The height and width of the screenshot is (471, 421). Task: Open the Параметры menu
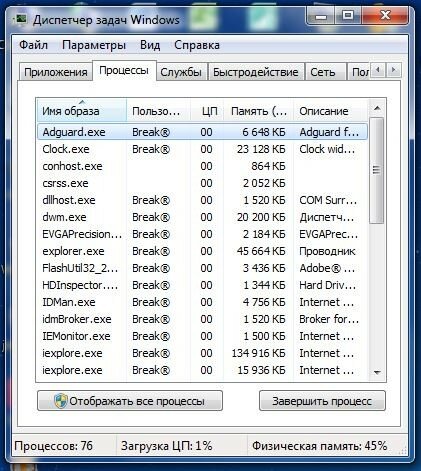coord(94,45)
